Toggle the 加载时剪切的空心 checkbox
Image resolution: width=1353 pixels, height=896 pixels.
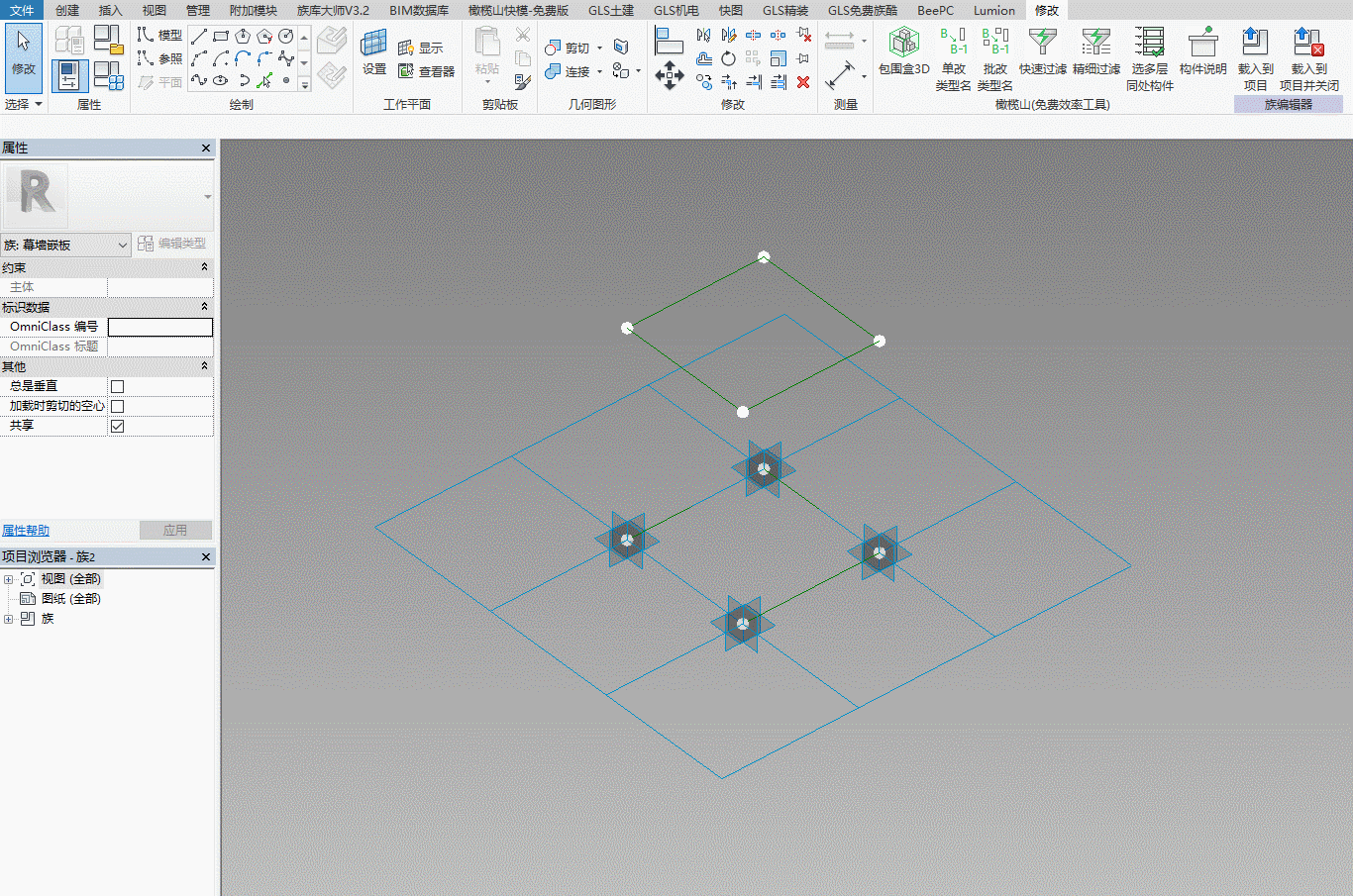tap(117, 406)
